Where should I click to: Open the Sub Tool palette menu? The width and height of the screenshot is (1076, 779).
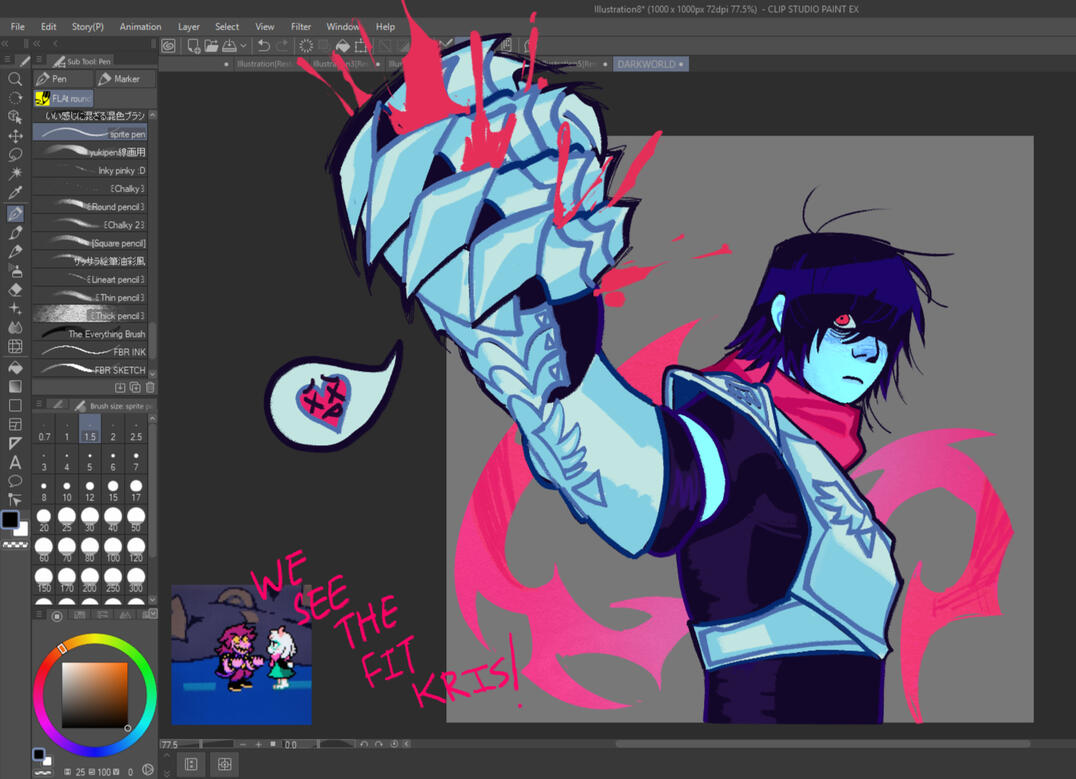[x=39, y=60]
